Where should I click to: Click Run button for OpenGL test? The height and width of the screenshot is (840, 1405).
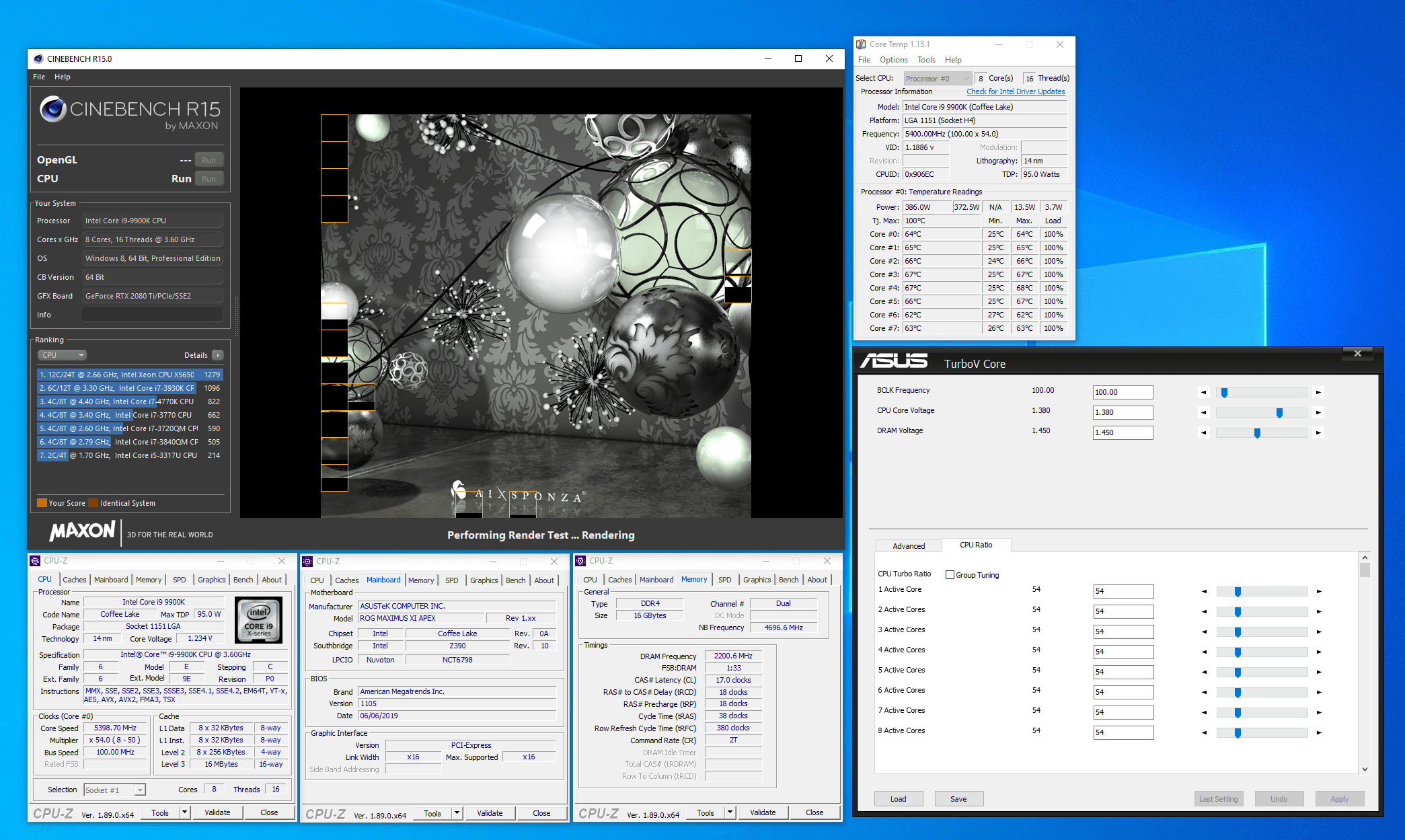pyautogui.click(x=209, y=160)
